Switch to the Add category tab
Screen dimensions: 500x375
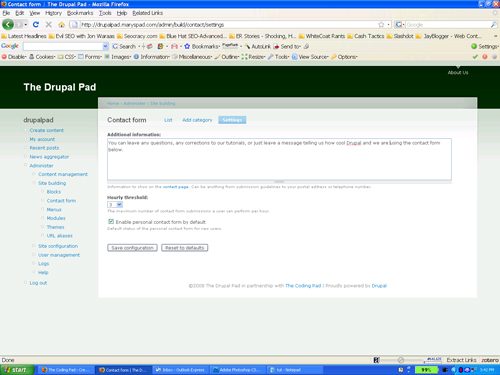(x=197, y=120)
